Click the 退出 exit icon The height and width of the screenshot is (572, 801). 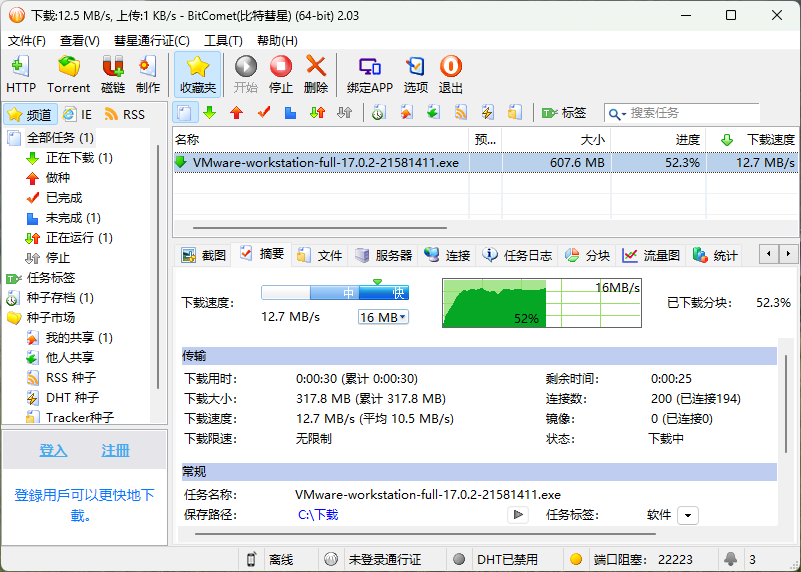(x=451, y=74)
